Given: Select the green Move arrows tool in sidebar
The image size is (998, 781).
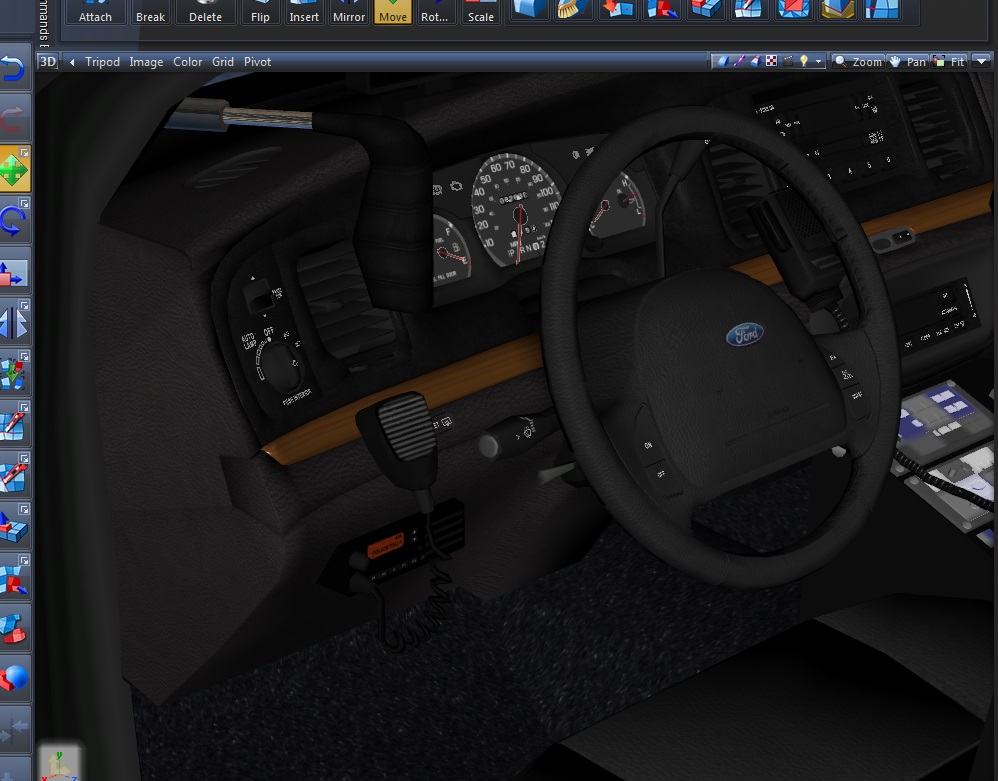Looking at the screenshot, I should tap(14, 170).
